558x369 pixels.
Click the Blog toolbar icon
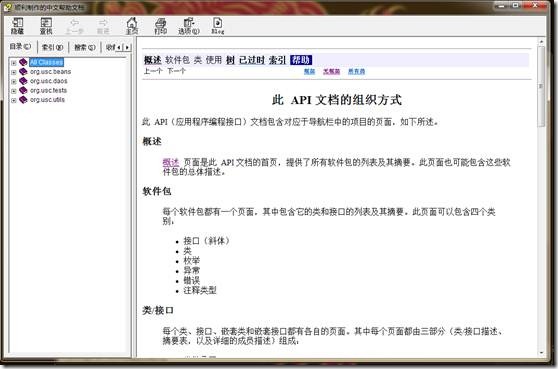coord(217,26)
